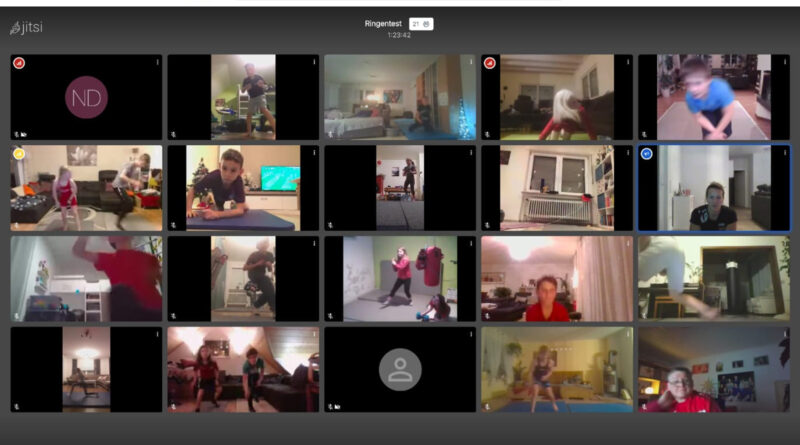
Task: Click muted mic icon on punching bag tile
Action: click(x=331, y=316)
